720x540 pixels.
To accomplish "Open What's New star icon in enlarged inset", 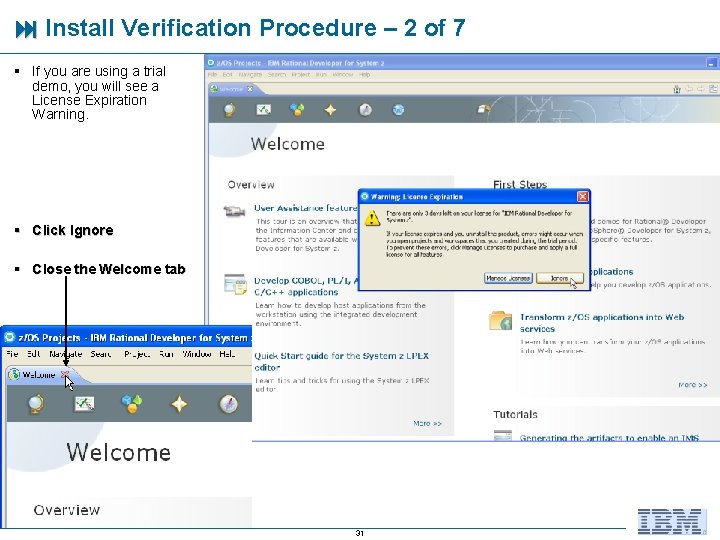I will click(x=179, y=404).
